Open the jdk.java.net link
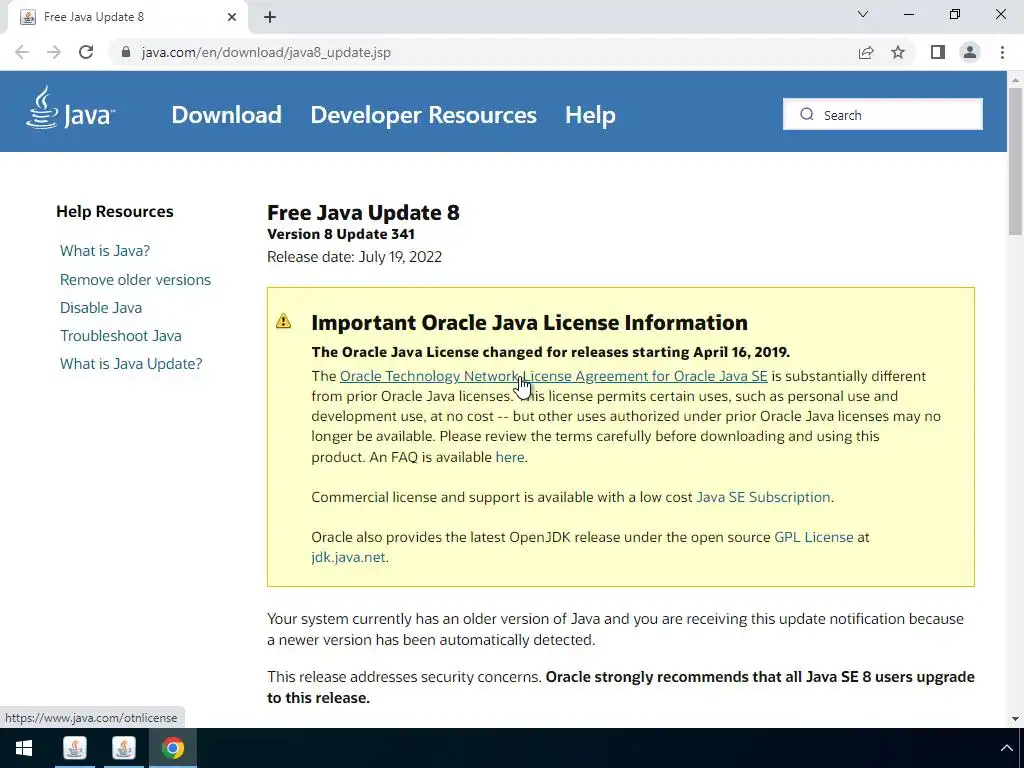Image resolution: width=1024 pixels, height=768 pixels. pyautogui.click(x=347, y=557)
